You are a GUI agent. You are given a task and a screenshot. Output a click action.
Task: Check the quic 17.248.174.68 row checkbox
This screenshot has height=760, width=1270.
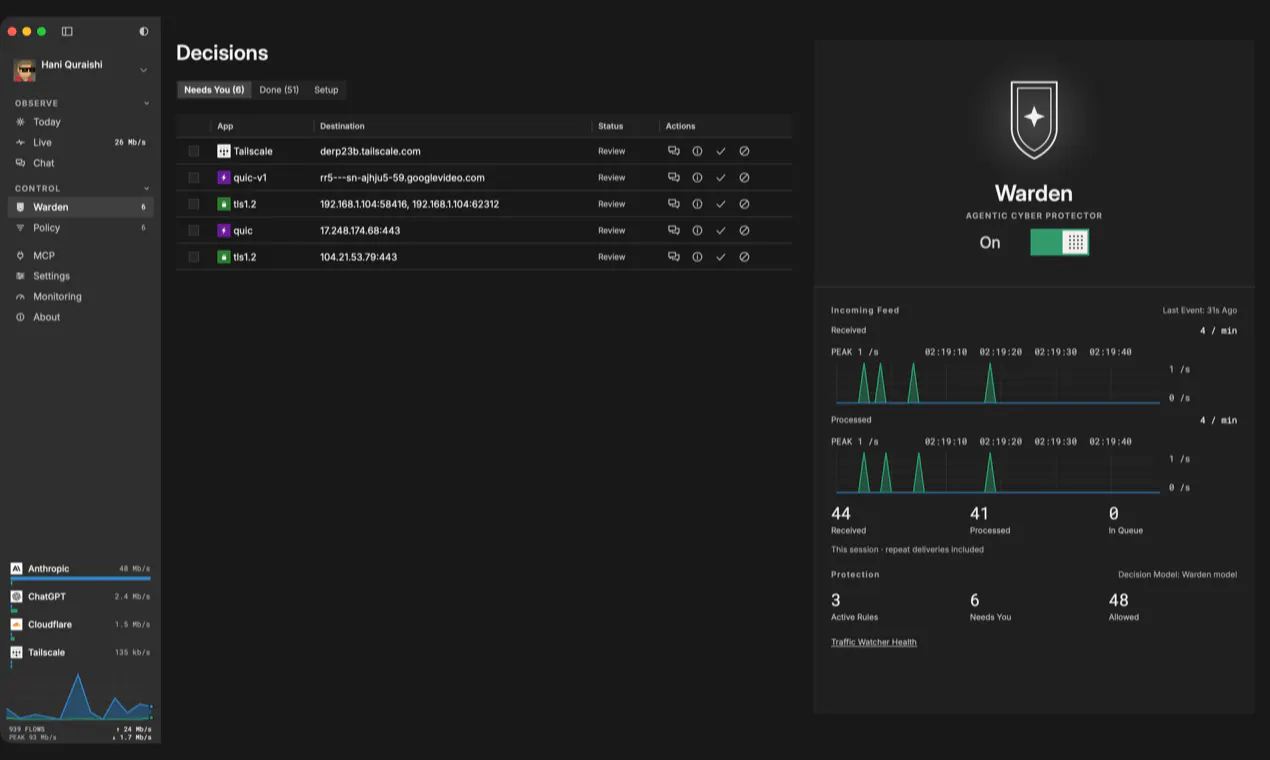[194, 230]
